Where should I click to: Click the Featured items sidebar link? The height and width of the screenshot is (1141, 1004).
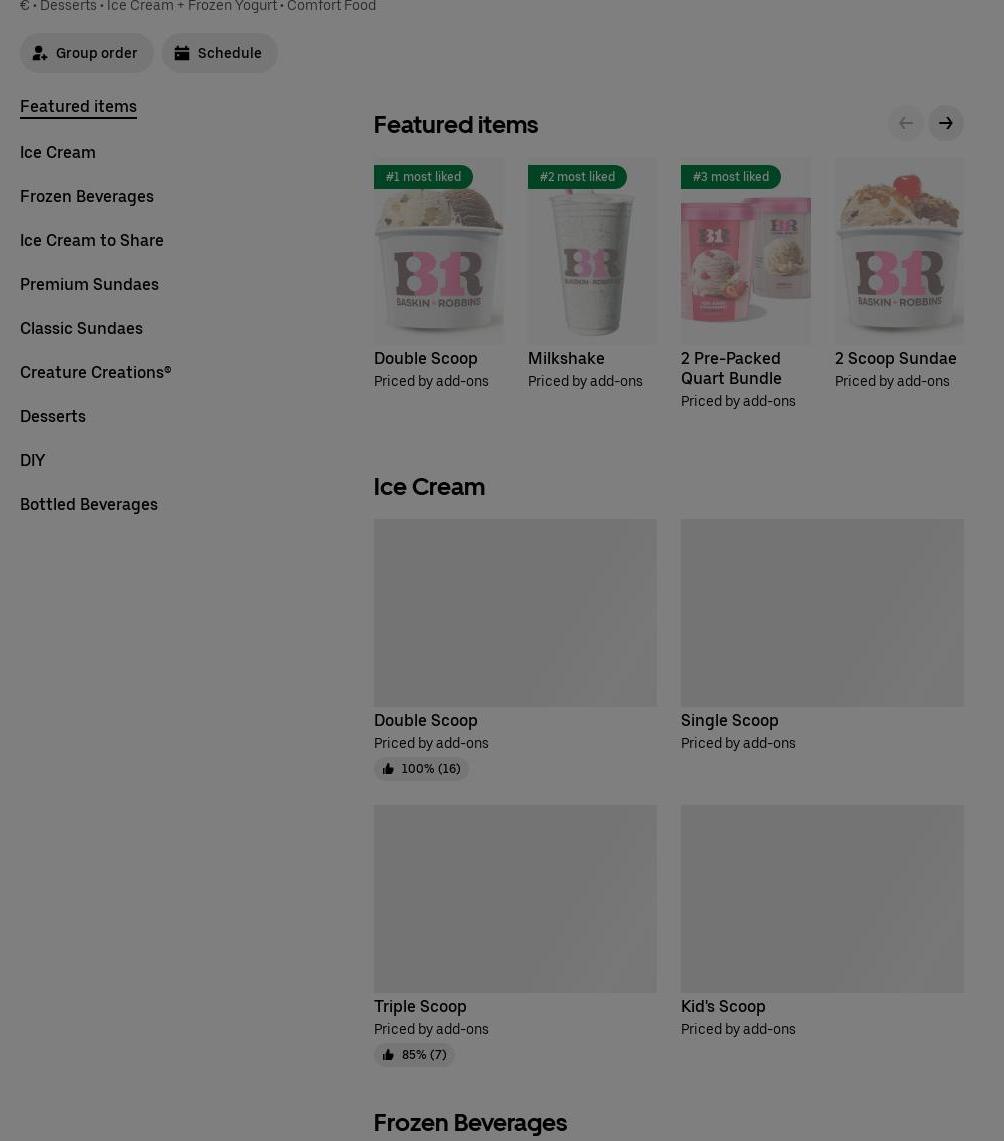tap(79, 106)
